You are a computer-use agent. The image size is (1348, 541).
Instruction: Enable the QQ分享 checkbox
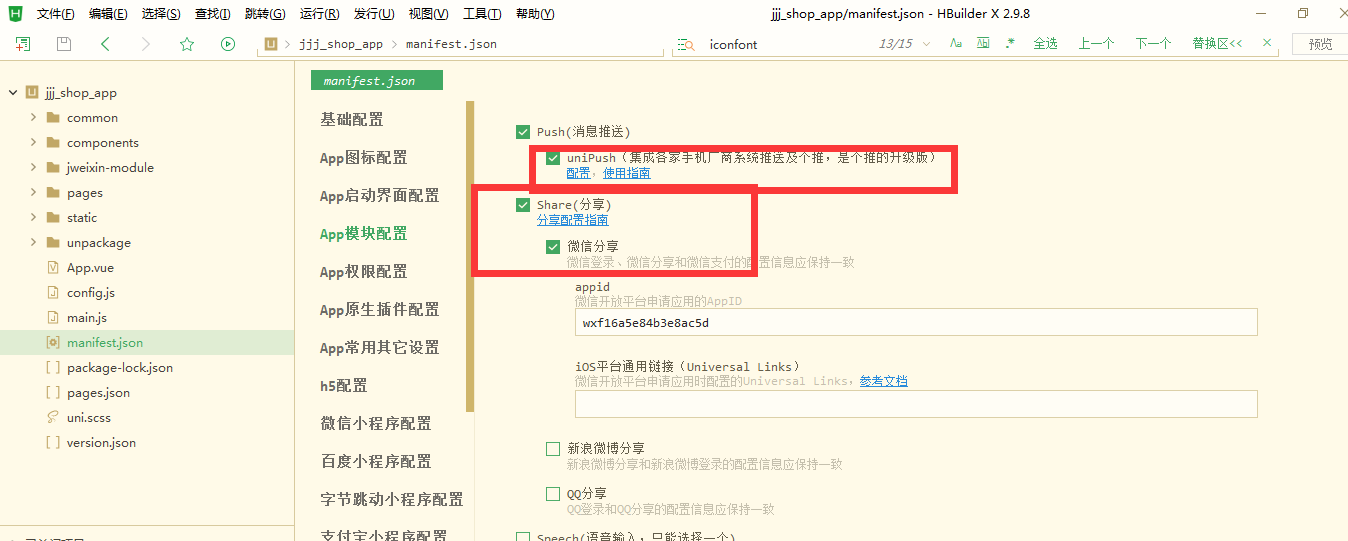(x=553, y=494)
